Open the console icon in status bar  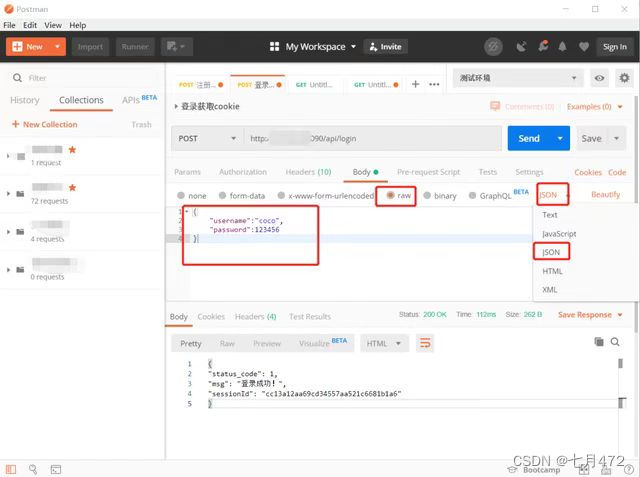pyautogui.click(x=56, y=469)
